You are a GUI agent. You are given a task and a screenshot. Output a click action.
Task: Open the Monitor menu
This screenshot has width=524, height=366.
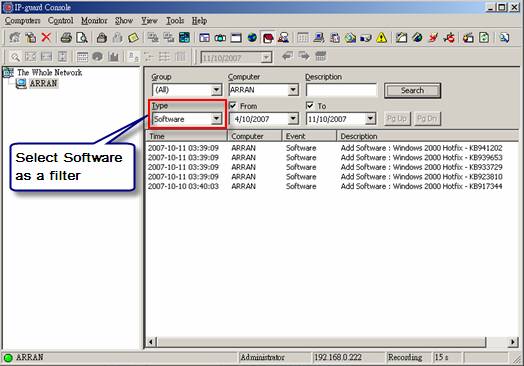(94, 21)
